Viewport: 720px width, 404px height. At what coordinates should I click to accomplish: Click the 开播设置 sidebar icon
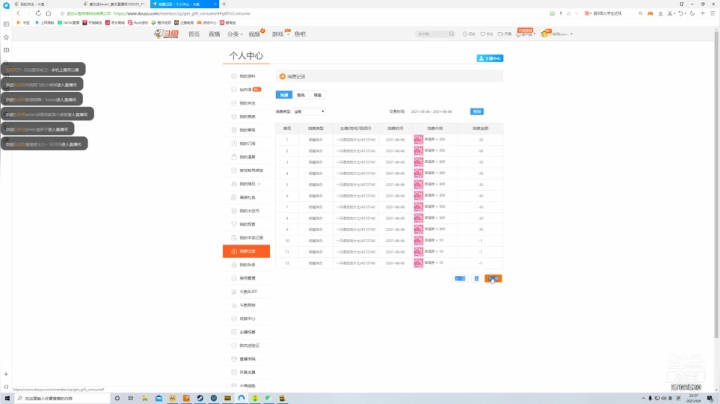click(234, 372)
